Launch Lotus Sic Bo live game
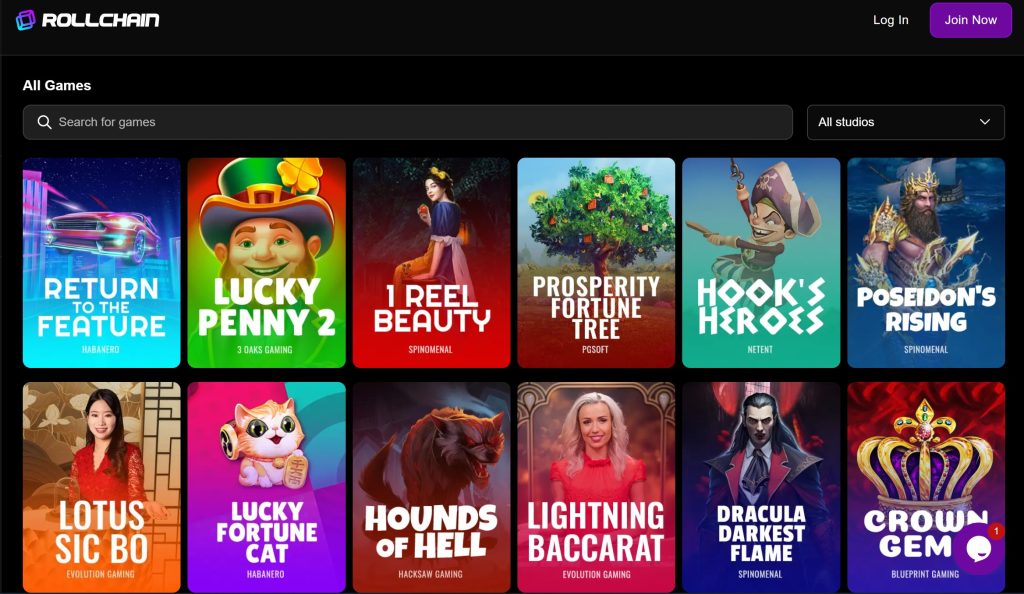 (x=101, y=487)
